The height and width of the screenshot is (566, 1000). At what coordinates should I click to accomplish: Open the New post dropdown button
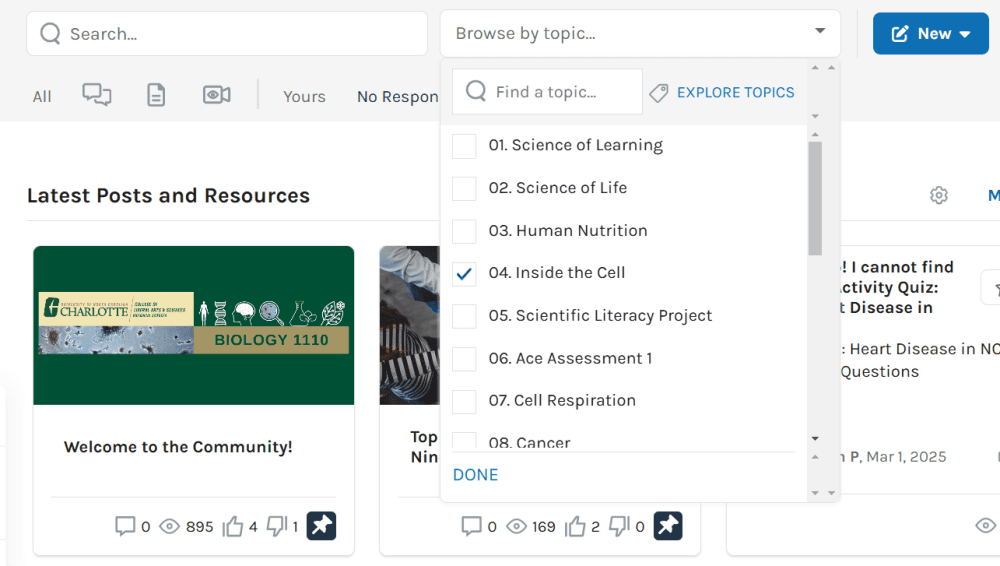click(930, 34)
